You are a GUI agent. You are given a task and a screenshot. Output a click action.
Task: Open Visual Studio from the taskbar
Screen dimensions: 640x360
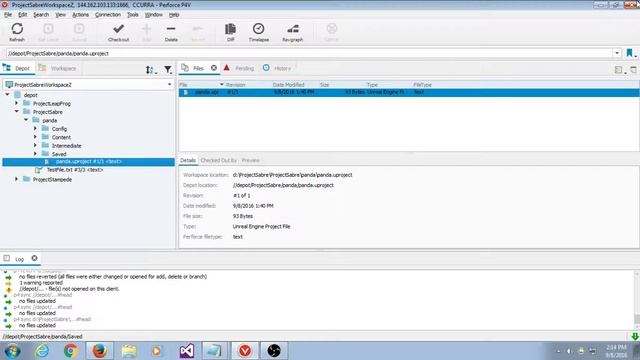(187, 351)
